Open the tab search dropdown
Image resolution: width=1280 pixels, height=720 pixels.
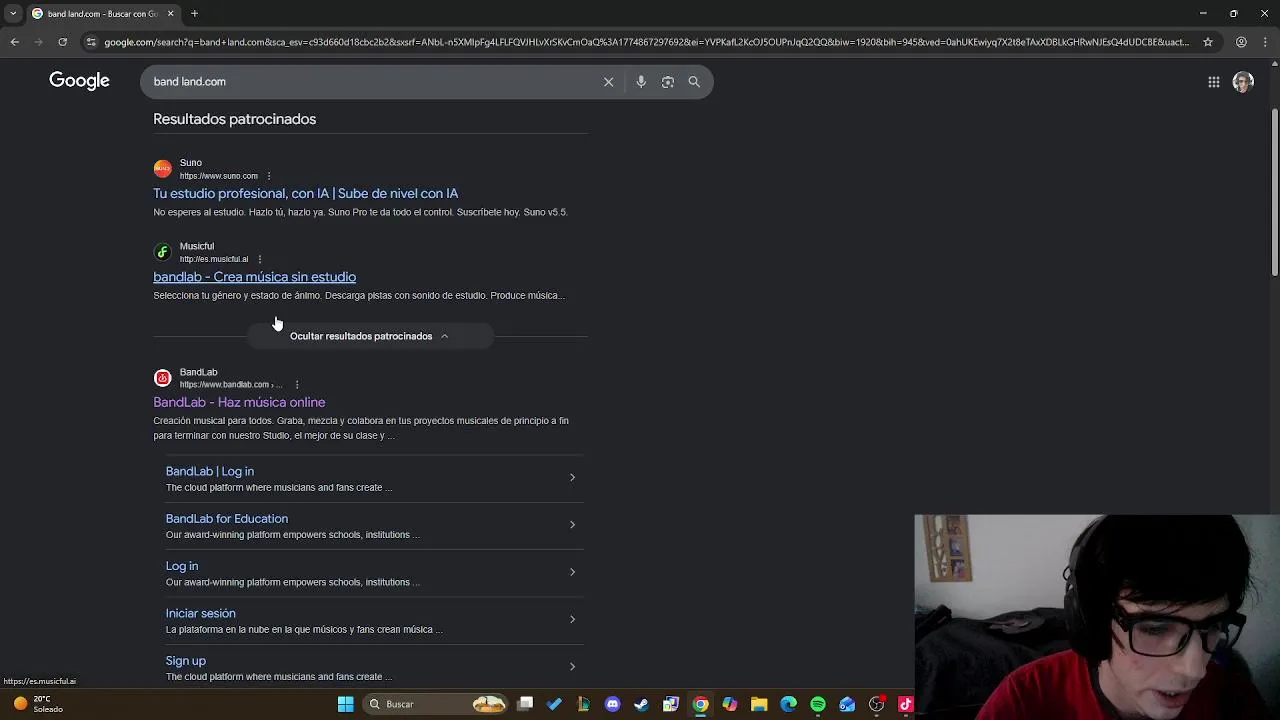click(12, 13)
